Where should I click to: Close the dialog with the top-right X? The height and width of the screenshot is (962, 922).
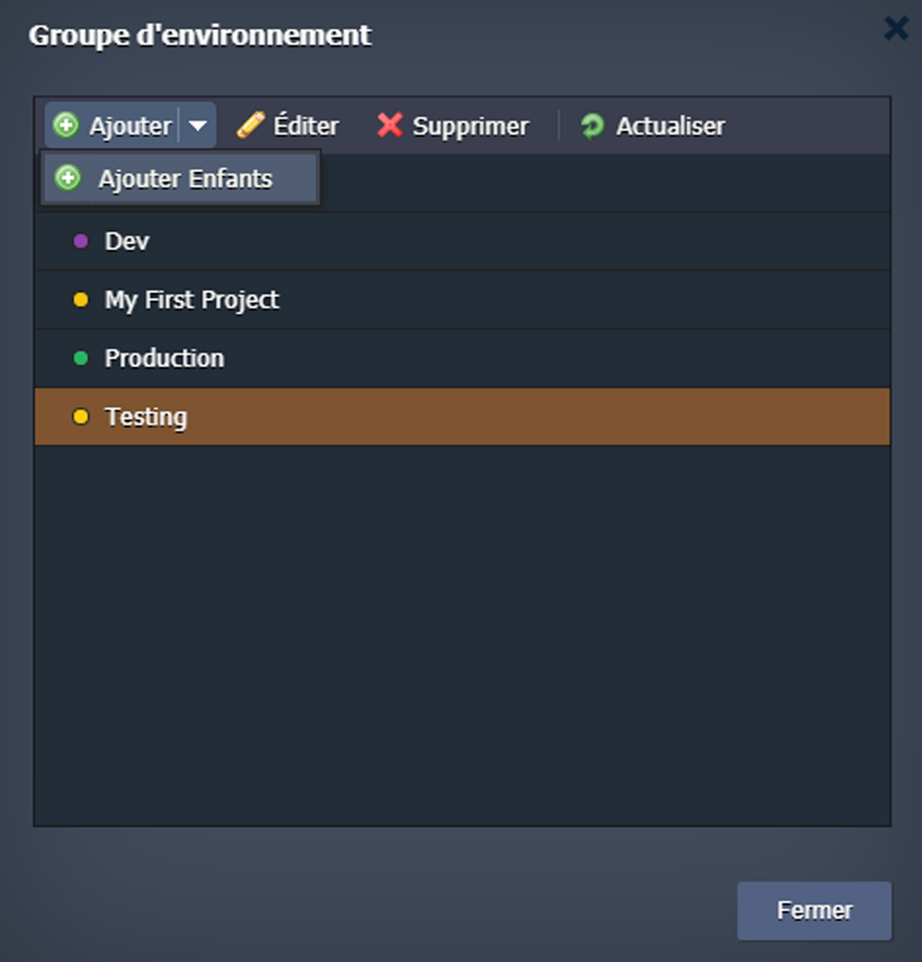[x=896, y=29]
